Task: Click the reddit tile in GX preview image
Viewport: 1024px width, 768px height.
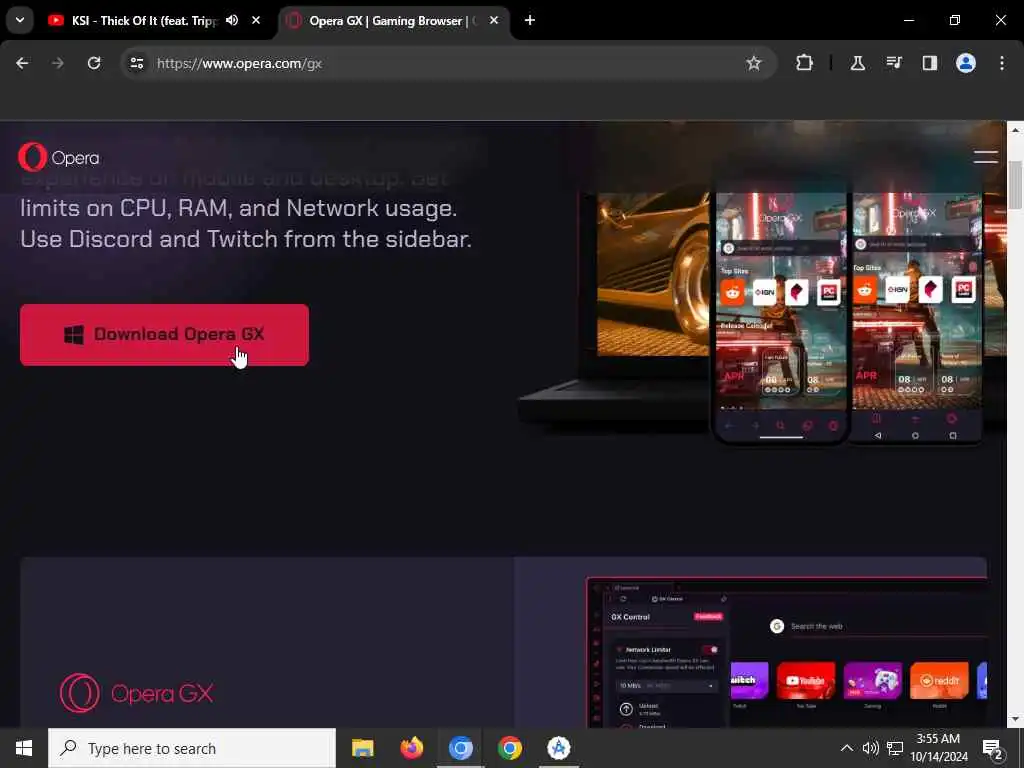Action: [939, 680]
